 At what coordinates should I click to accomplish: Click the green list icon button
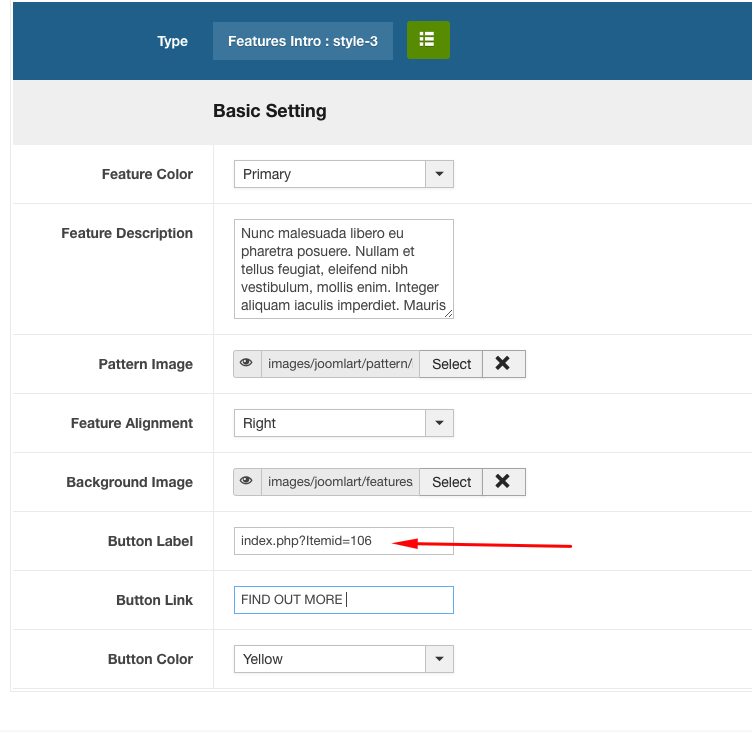[x=428, y=40]
